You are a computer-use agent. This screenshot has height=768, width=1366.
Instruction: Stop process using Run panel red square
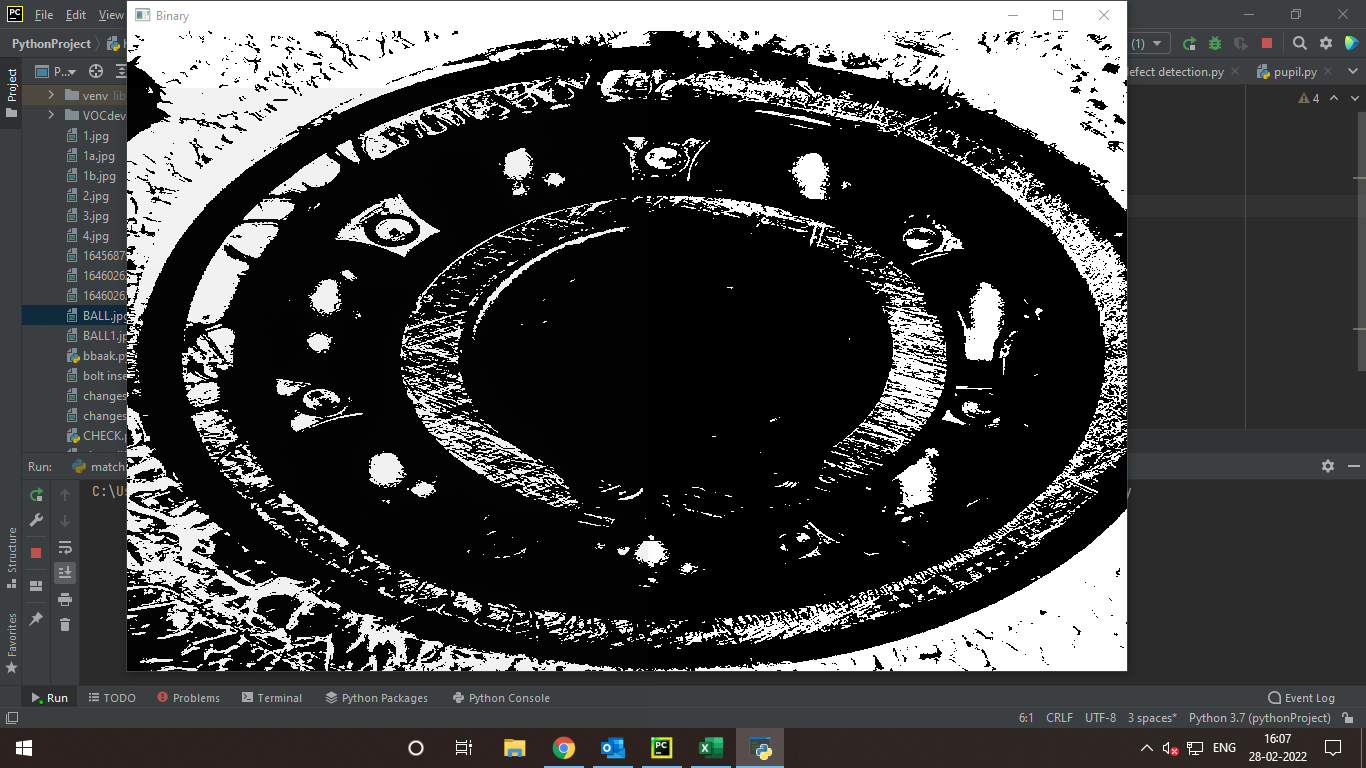point(36,553)
